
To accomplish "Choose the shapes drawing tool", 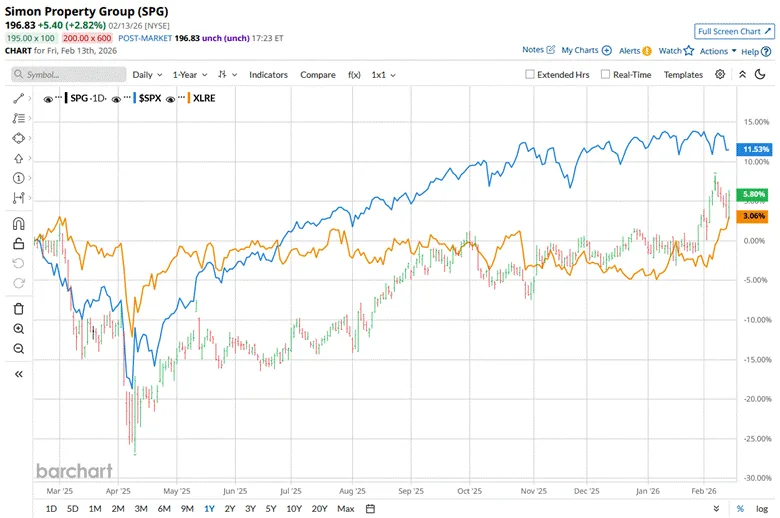I will point(18,138).
